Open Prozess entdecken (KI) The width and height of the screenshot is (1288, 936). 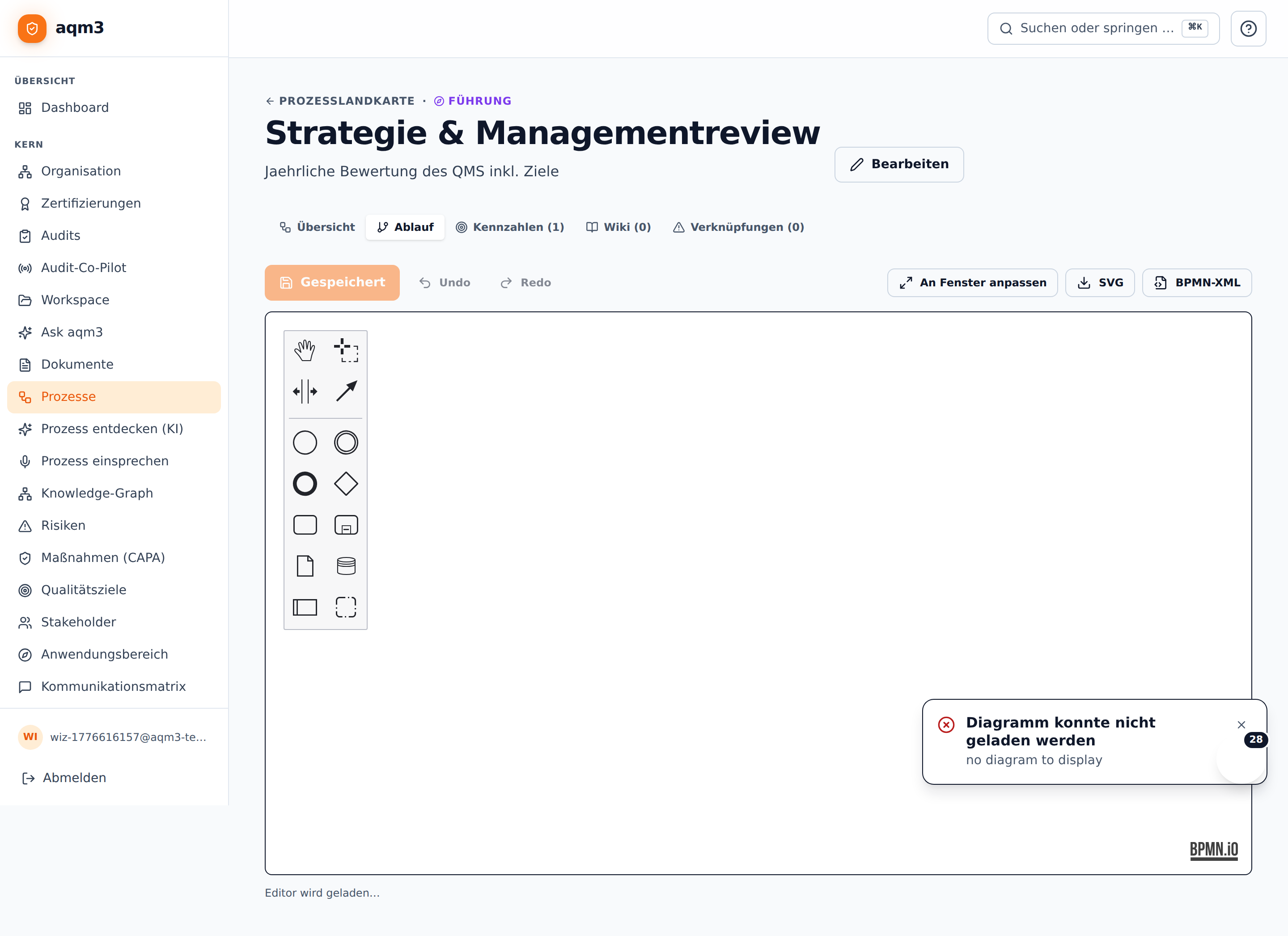114,429
